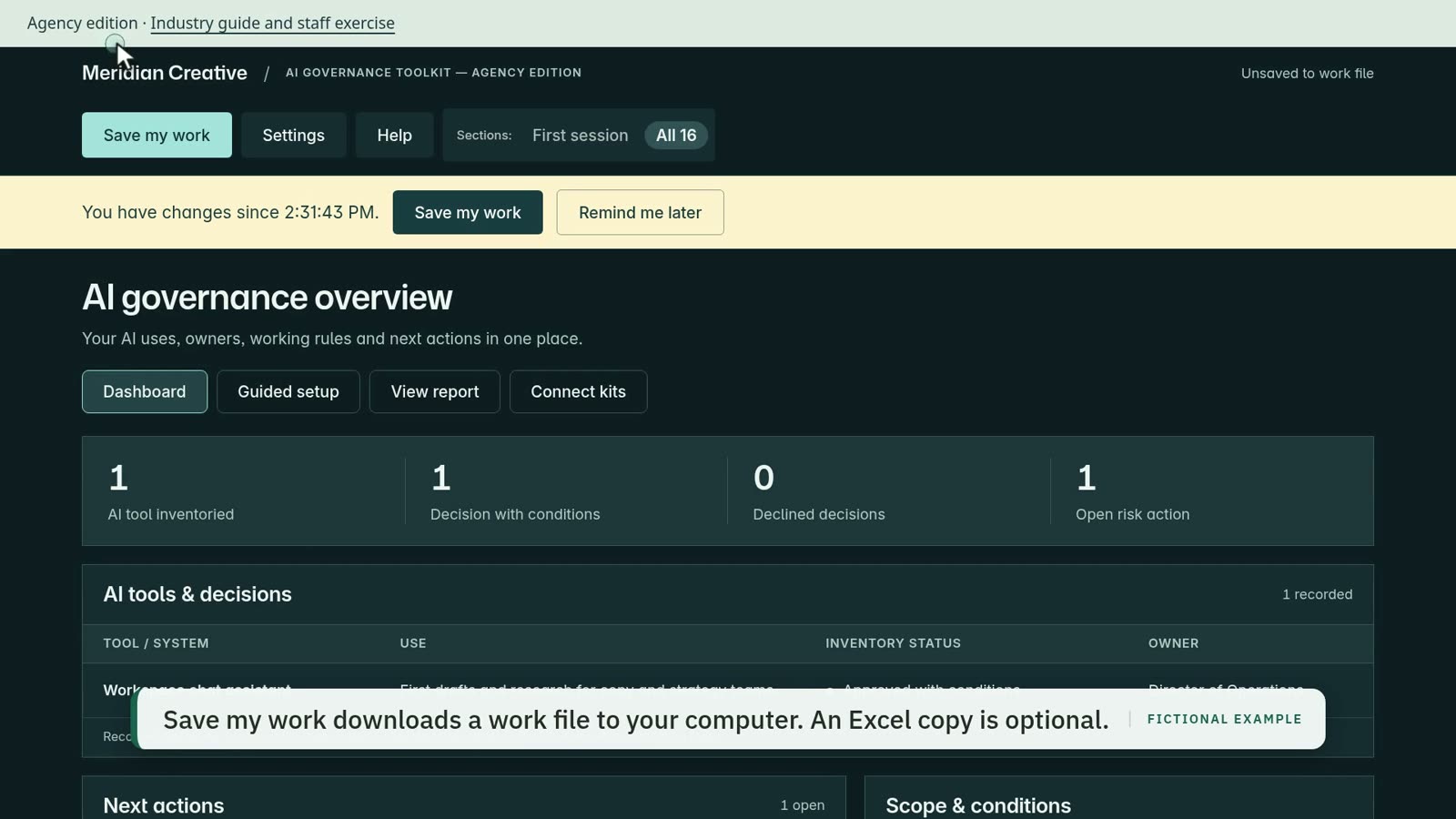Click the USE column header
The image size is (1456, 819).
(x=413, y=643)
